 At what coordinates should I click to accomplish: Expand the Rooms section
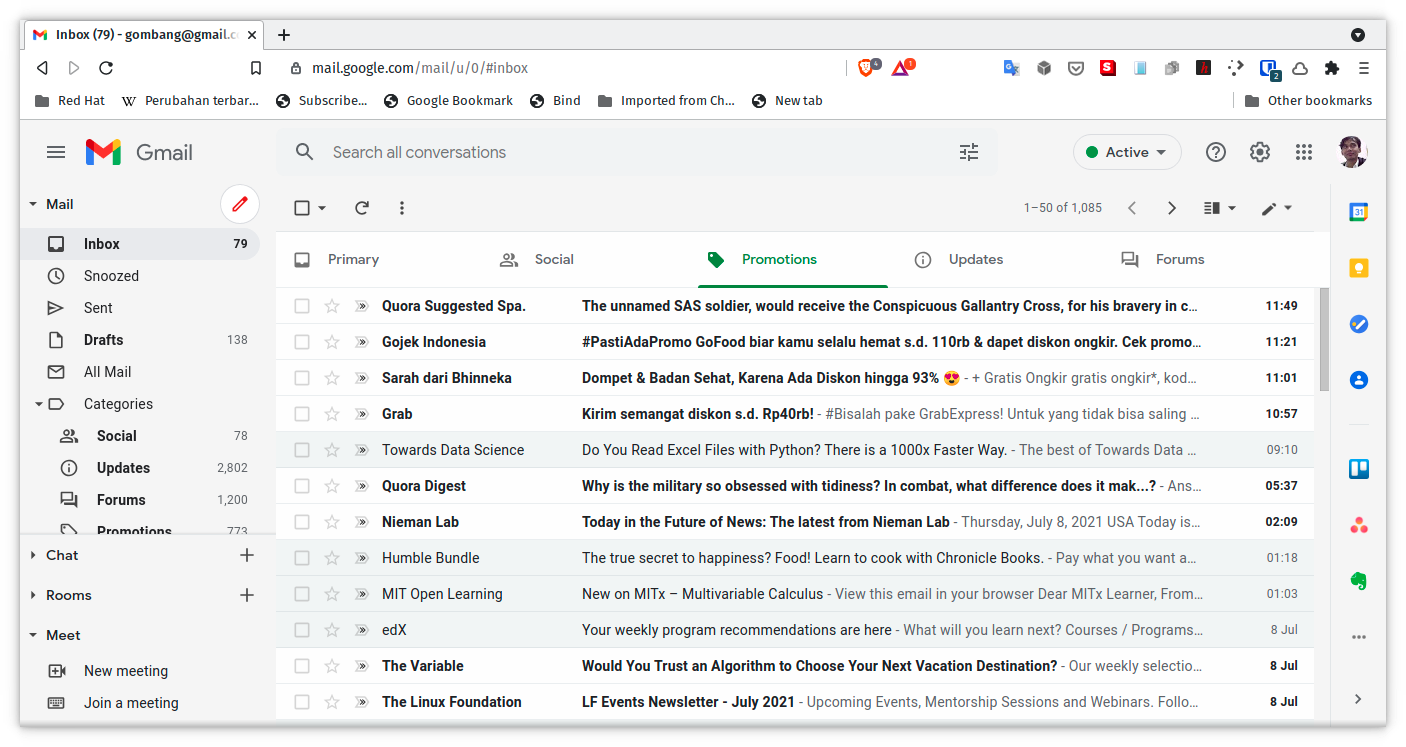(33, 595)
